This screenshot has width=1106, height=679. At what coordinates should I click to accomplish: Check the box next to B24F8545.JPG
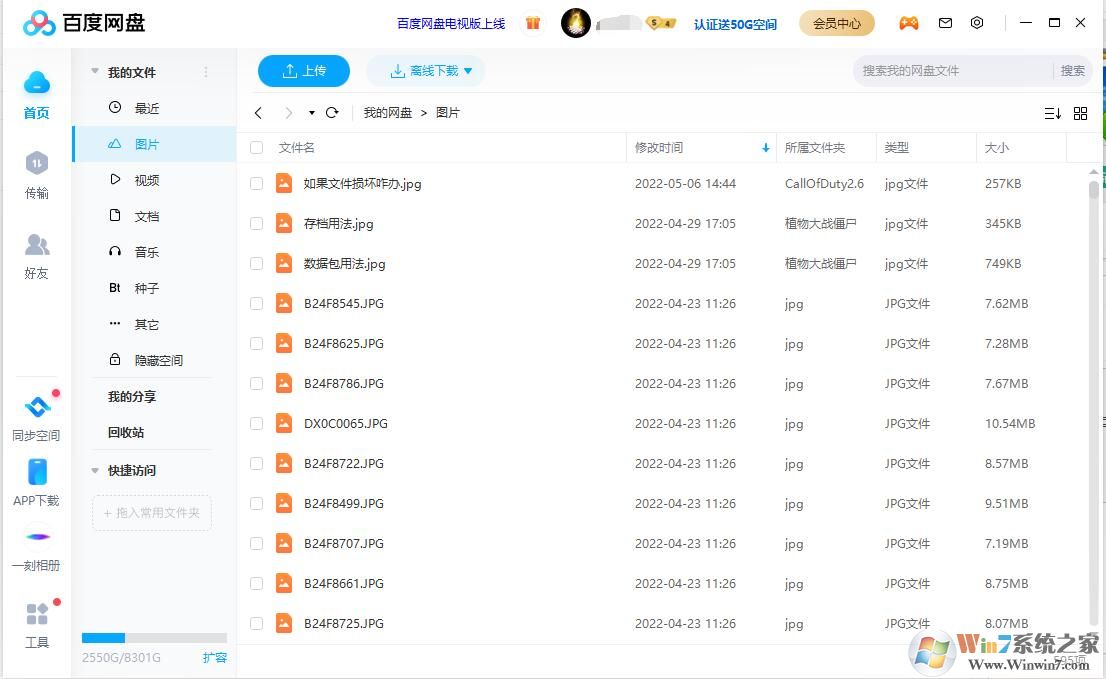pos(257,303)
